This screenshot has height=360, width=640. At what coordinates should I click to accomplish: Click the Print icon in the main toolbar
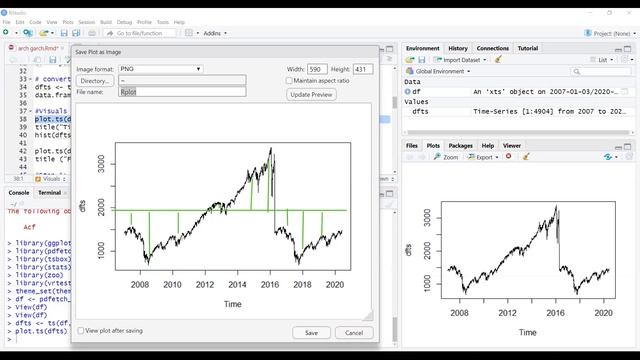92,33
